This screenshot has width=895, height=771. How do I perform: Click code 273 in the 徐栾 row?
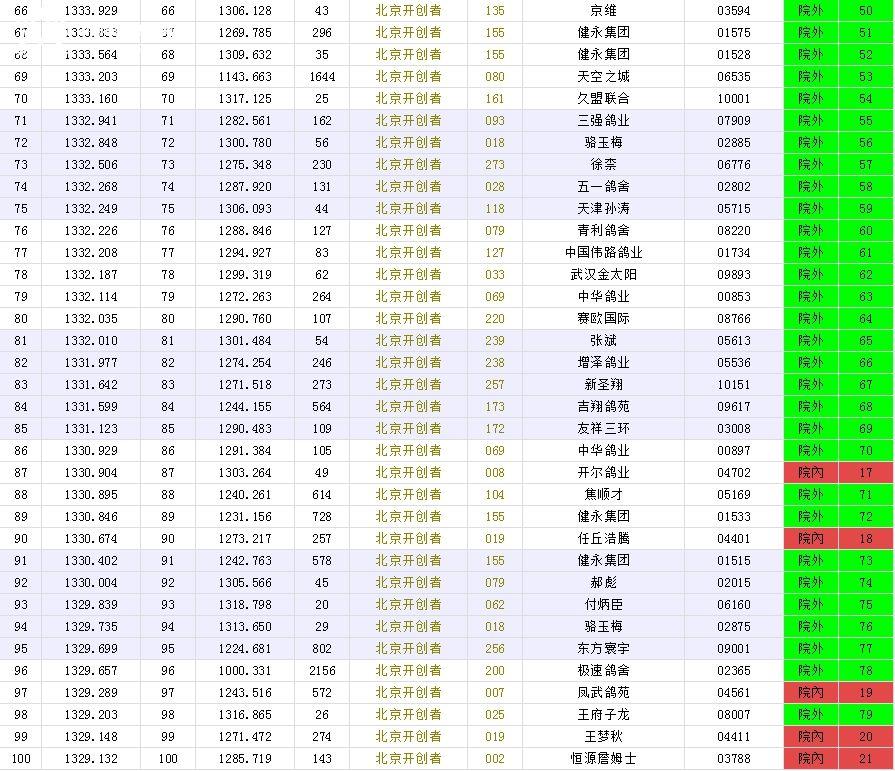tap(494, 165)
